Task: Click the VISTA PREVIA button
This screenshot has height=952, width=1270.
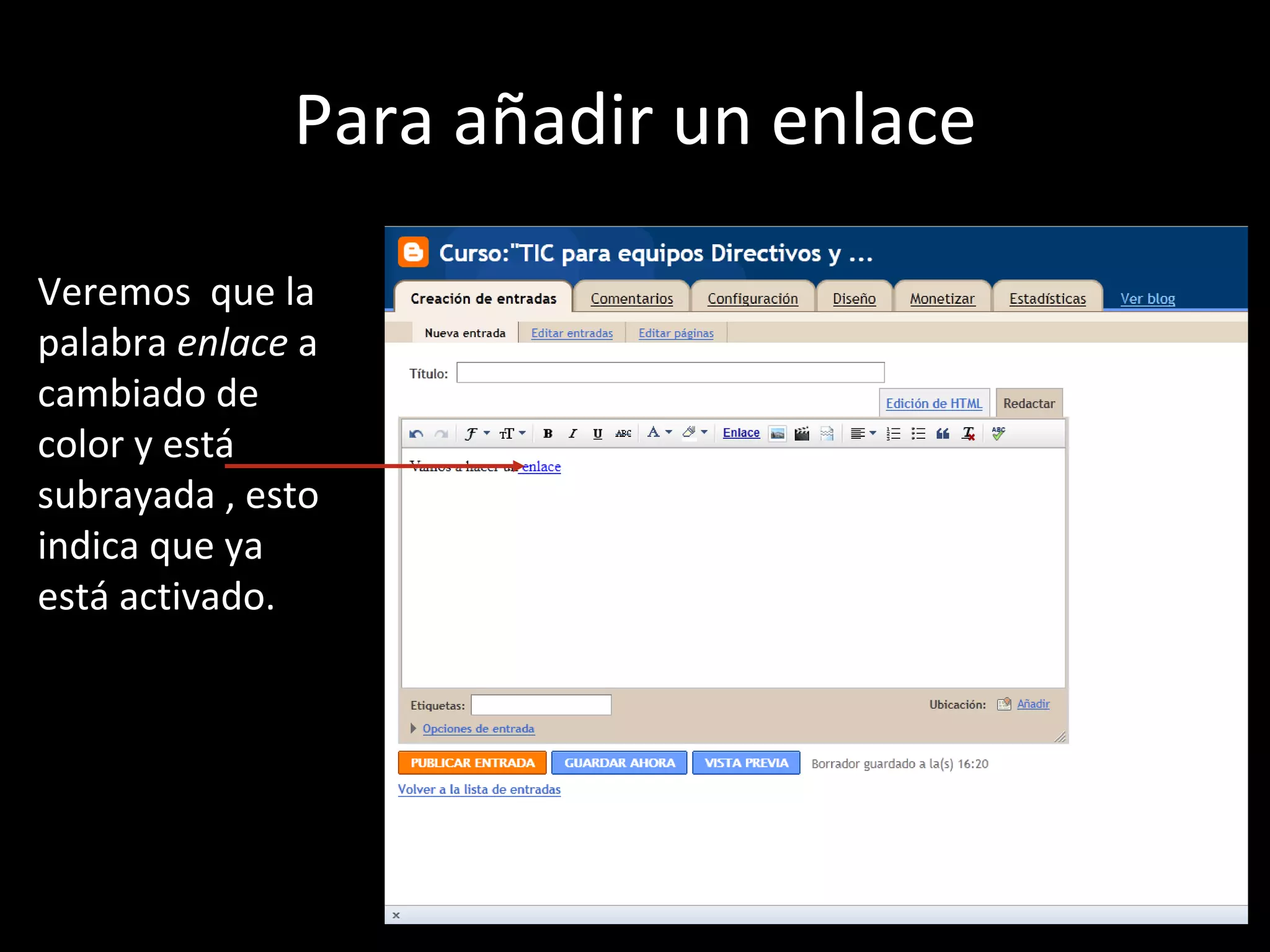Action: pos(746,762)
